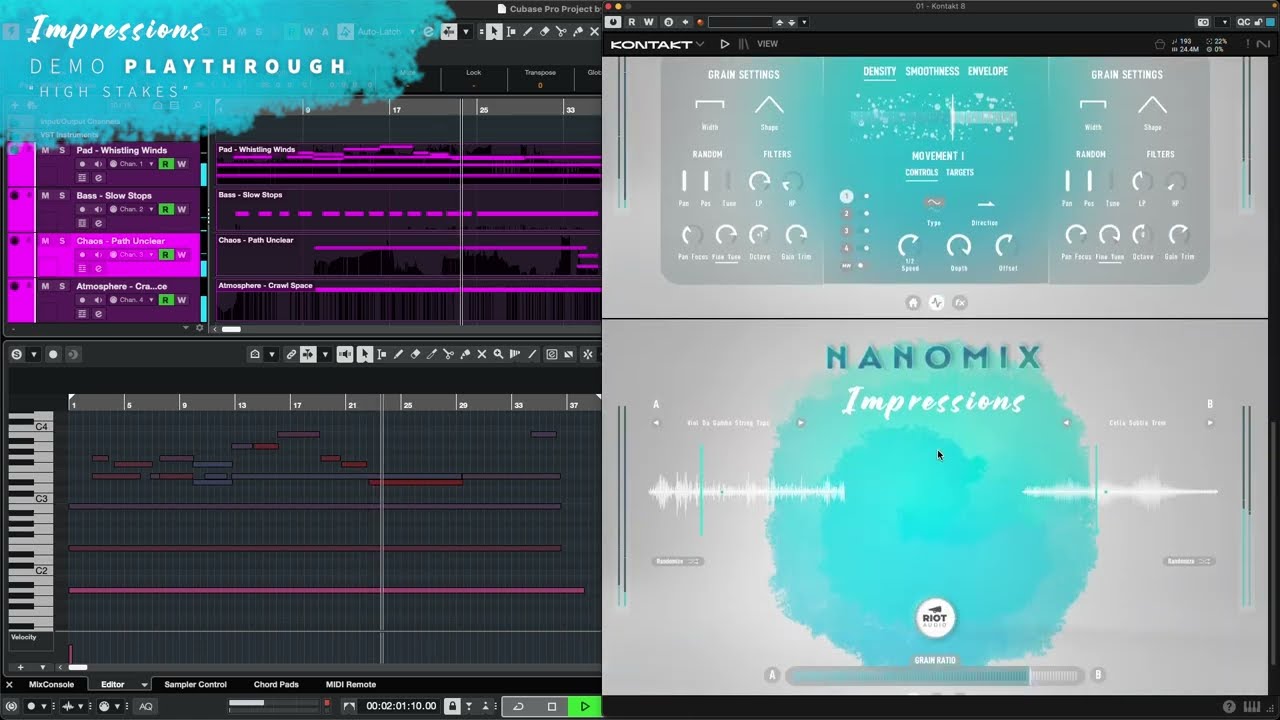Toggle the transport Cycle loop button

pos(518,706)
